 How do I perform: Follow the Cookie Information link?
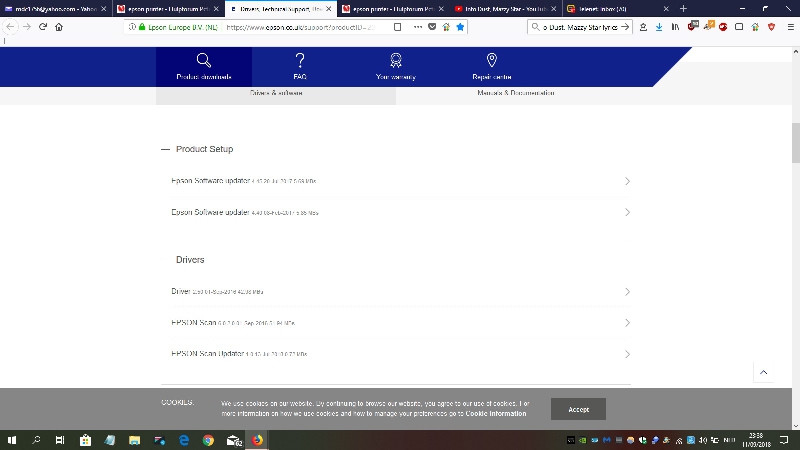(495, 414)
